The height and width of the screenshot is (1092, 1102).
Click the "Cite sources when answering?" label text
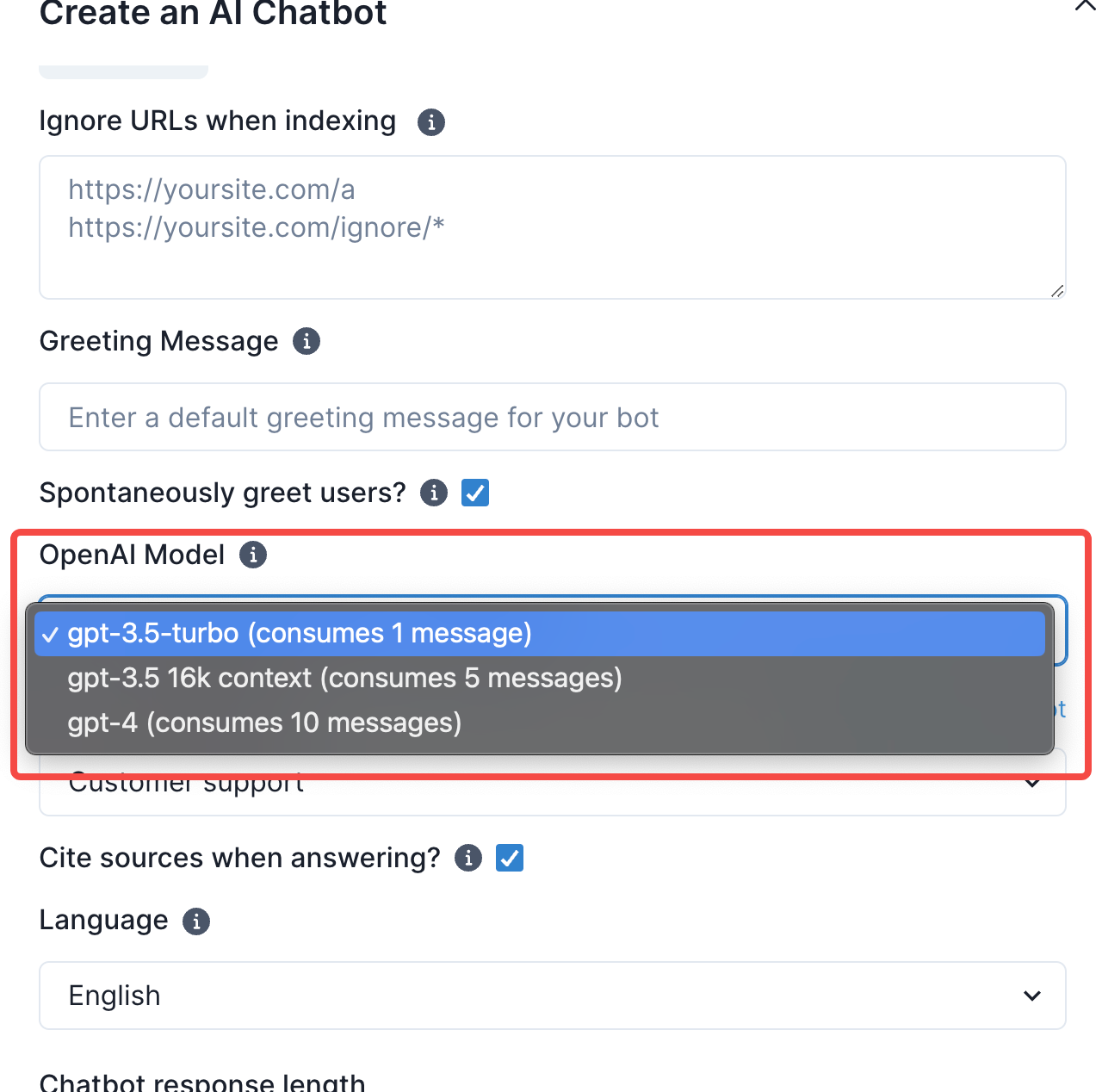coord(239,859)
